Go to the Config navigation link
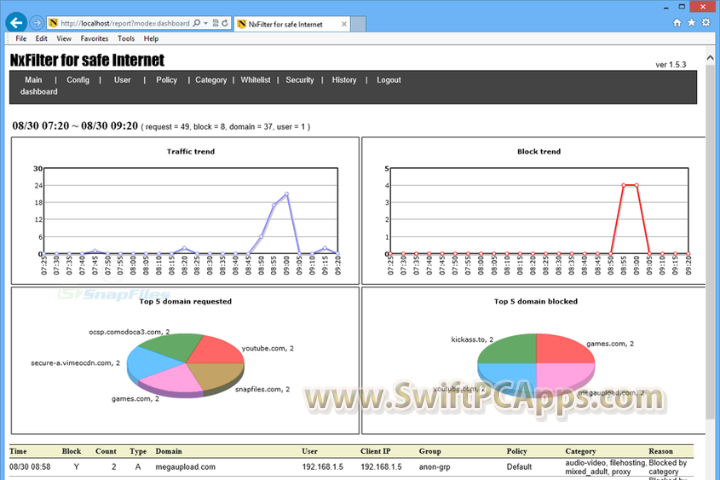Image resolution: width=720 pixels, height=480 pixels. click(x=78, y=80)
